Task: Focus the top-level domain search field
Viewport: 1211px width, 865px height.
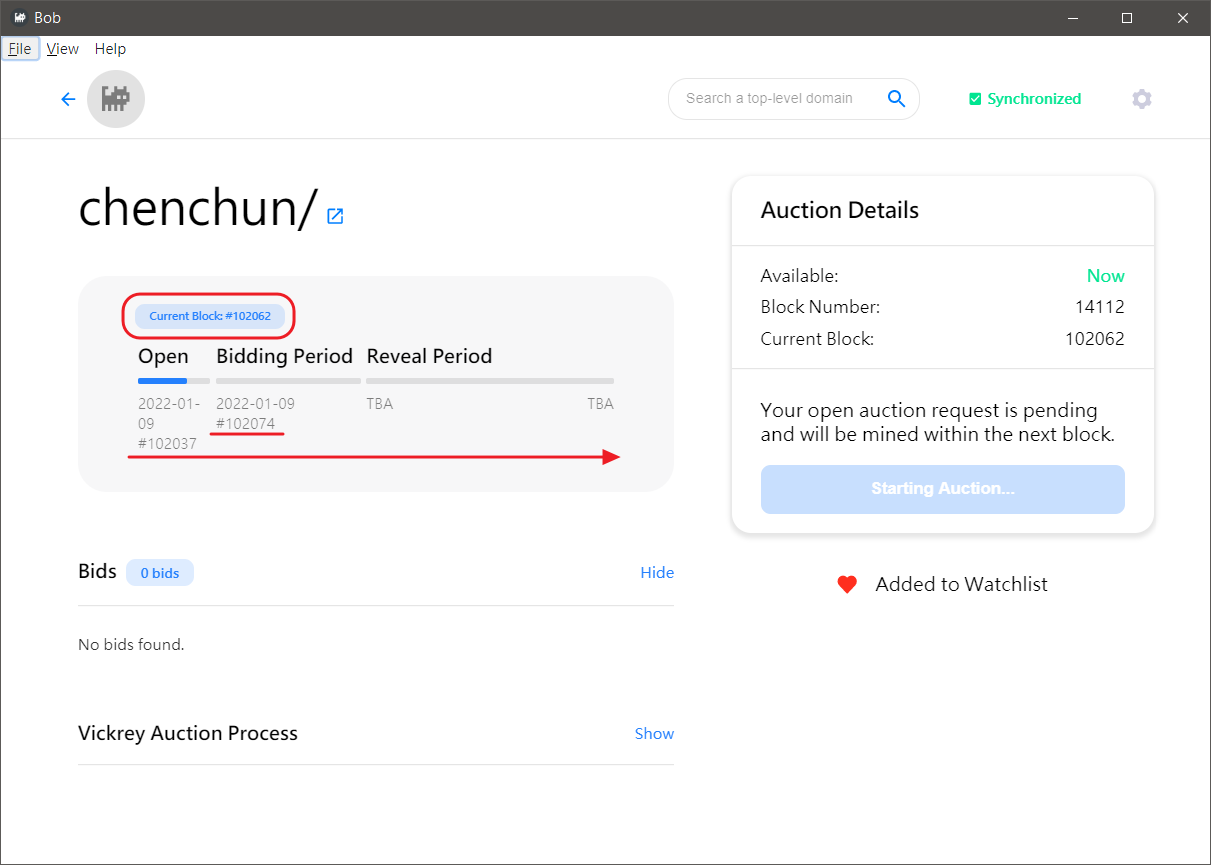Action: (770, 98)
